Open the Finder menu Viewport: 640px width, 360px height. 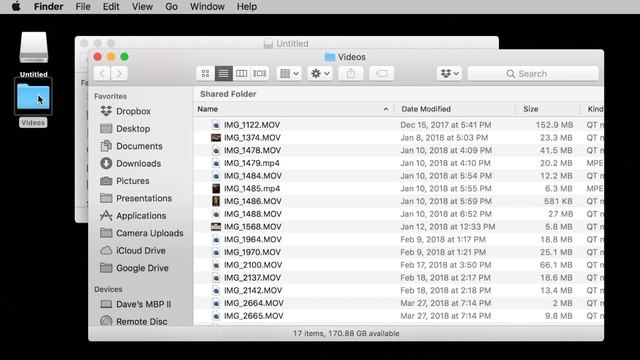click(x=48, y=7)
